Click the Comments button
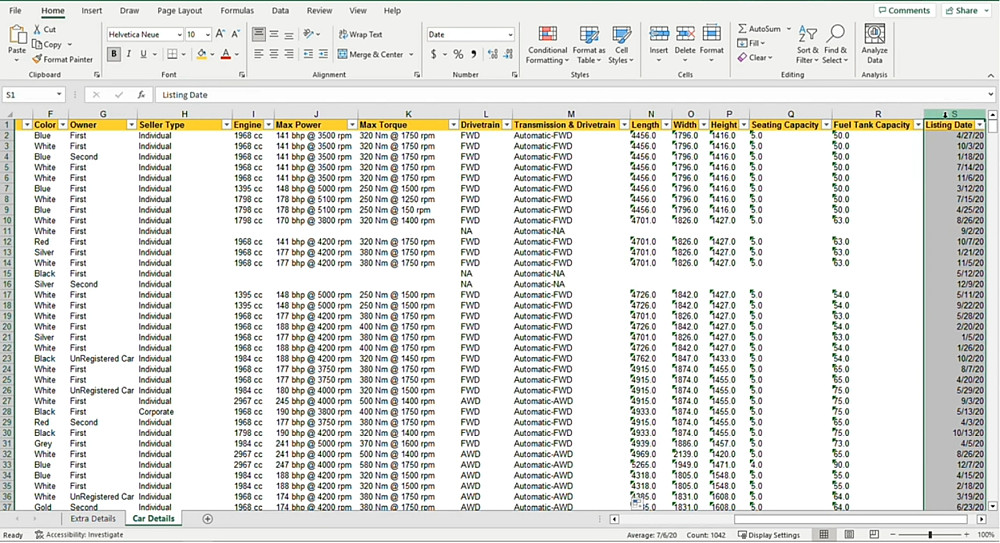 pos(903,10)
